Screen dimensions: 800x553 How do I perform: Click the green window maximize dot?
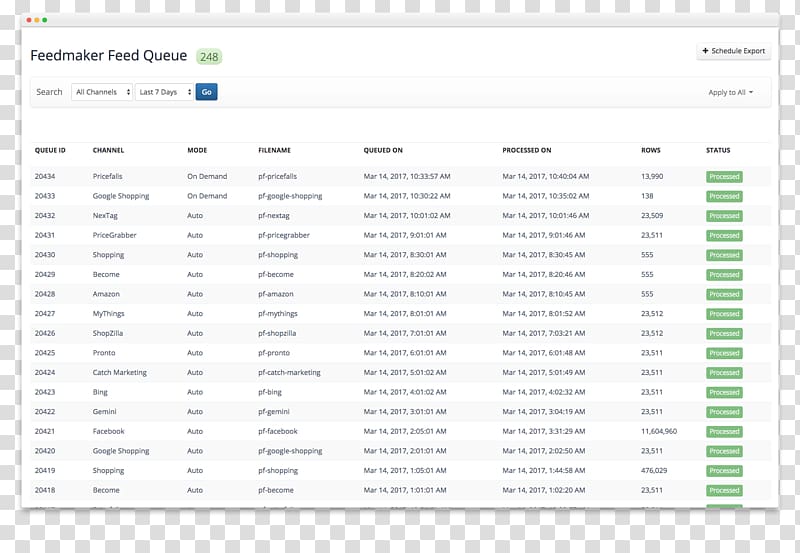[x=45, y=20]
